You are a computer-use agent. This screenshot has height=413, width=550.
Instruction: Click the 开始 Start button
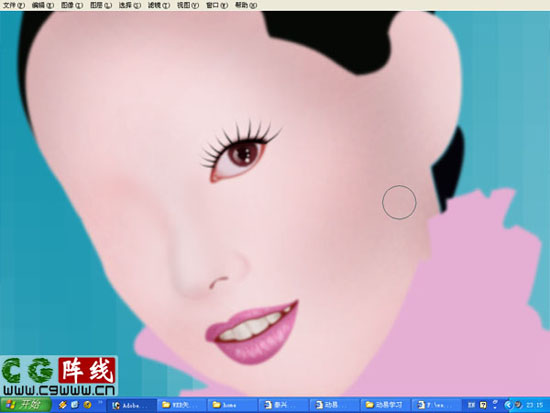click(26, 405)
